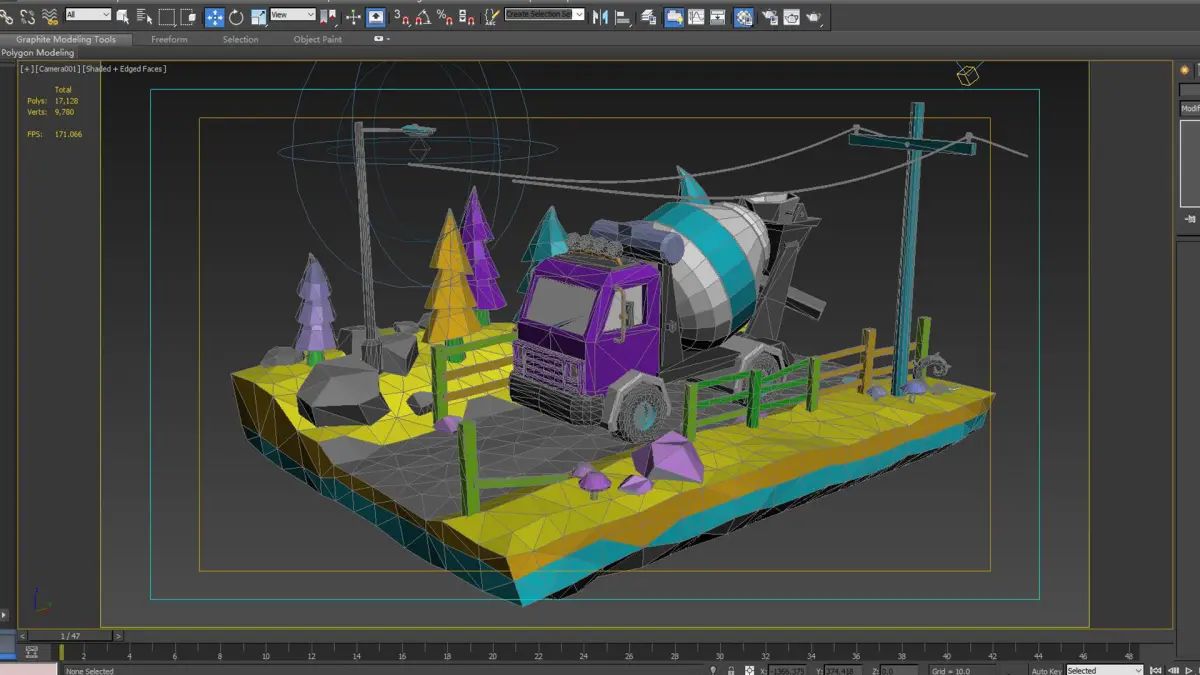Click the Select and Link chain icon

[6, 17]
